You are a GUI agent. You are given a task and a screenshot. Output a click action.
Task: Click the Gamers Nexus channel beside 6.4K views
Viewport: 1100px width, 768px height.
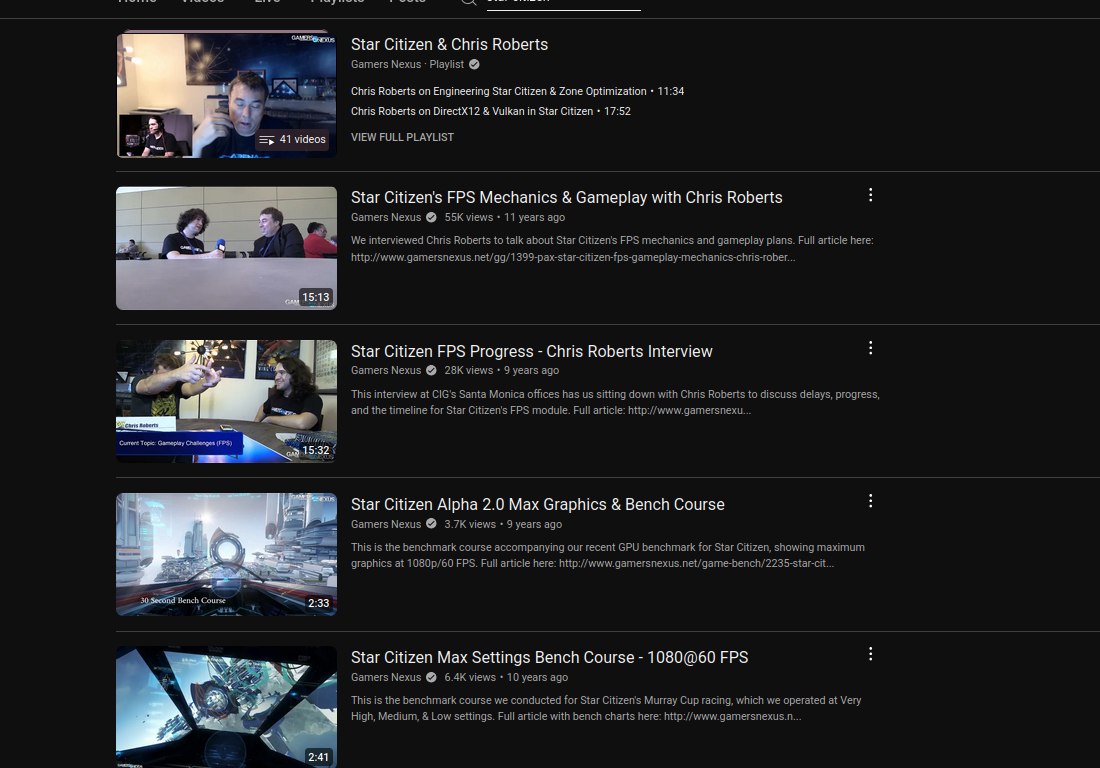pyautogui.click(x=386, y=678)
